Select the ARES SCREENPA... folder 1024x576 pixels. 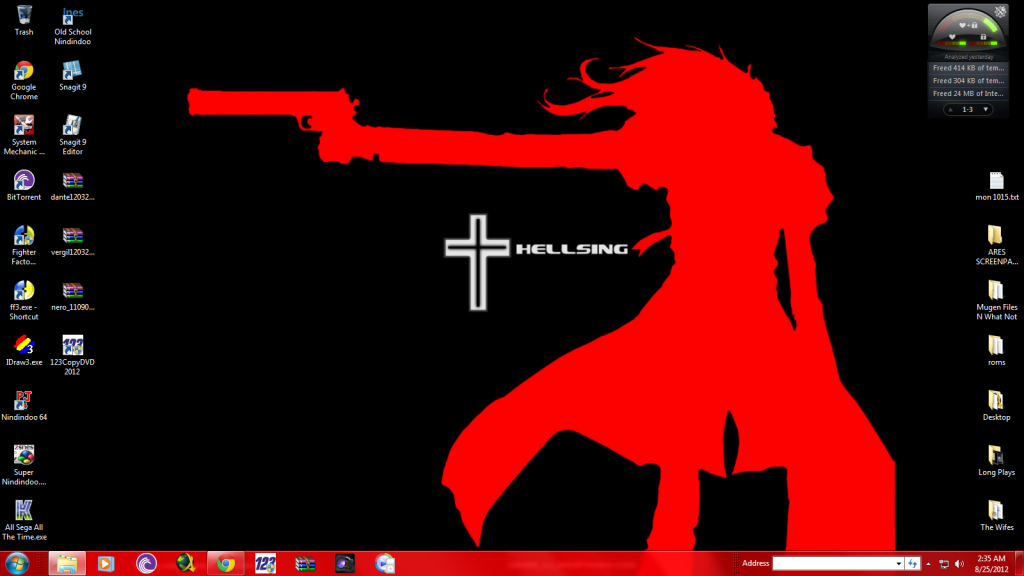tap(997, 245)
